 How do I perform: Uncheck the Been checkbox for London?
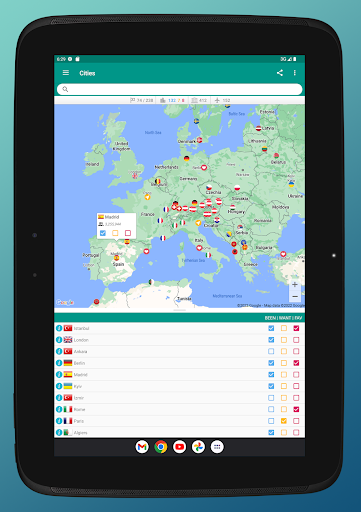(x=271, y=340)
